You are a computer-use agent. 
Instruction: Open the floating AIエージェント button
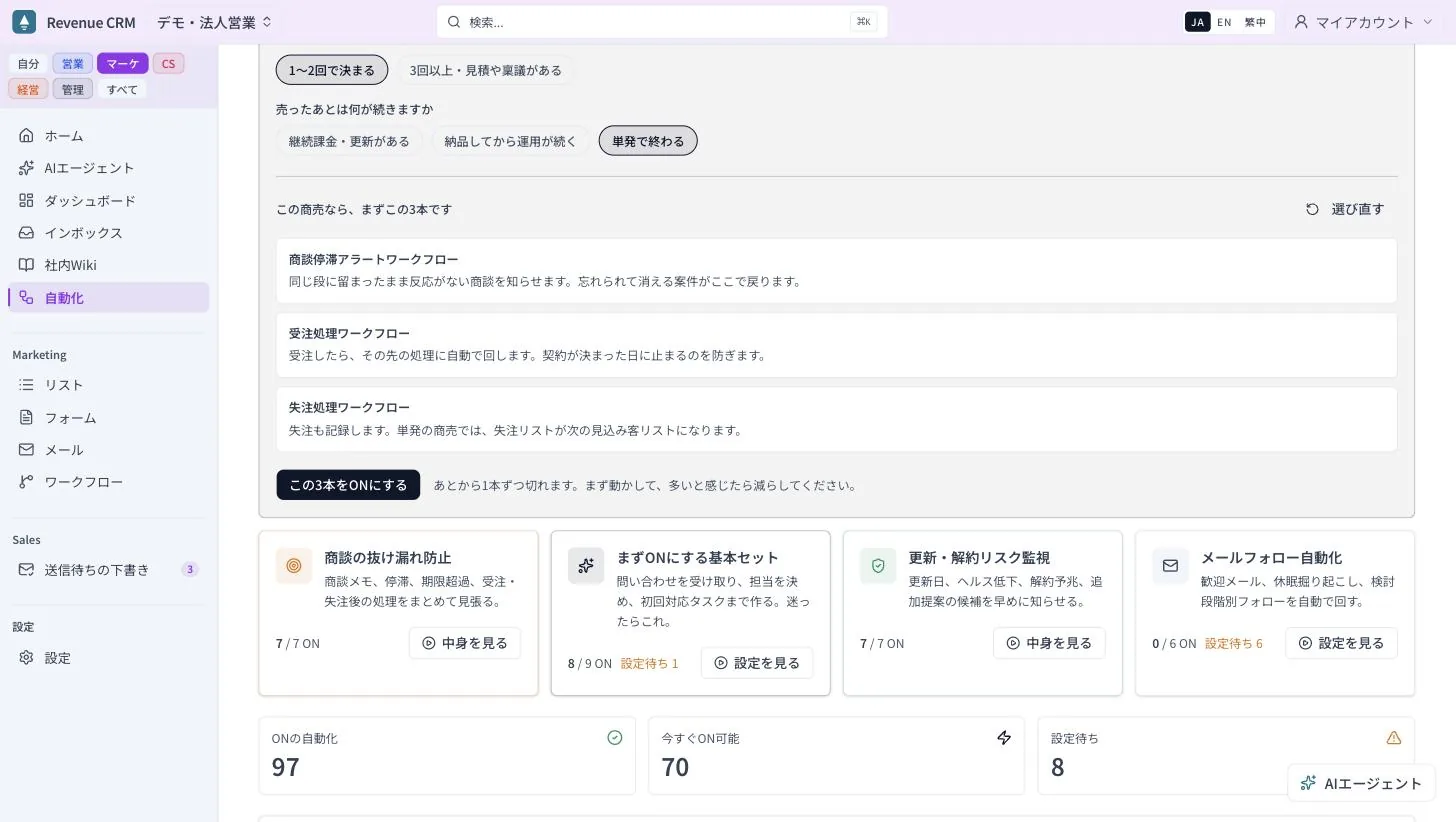point(1361,783)
